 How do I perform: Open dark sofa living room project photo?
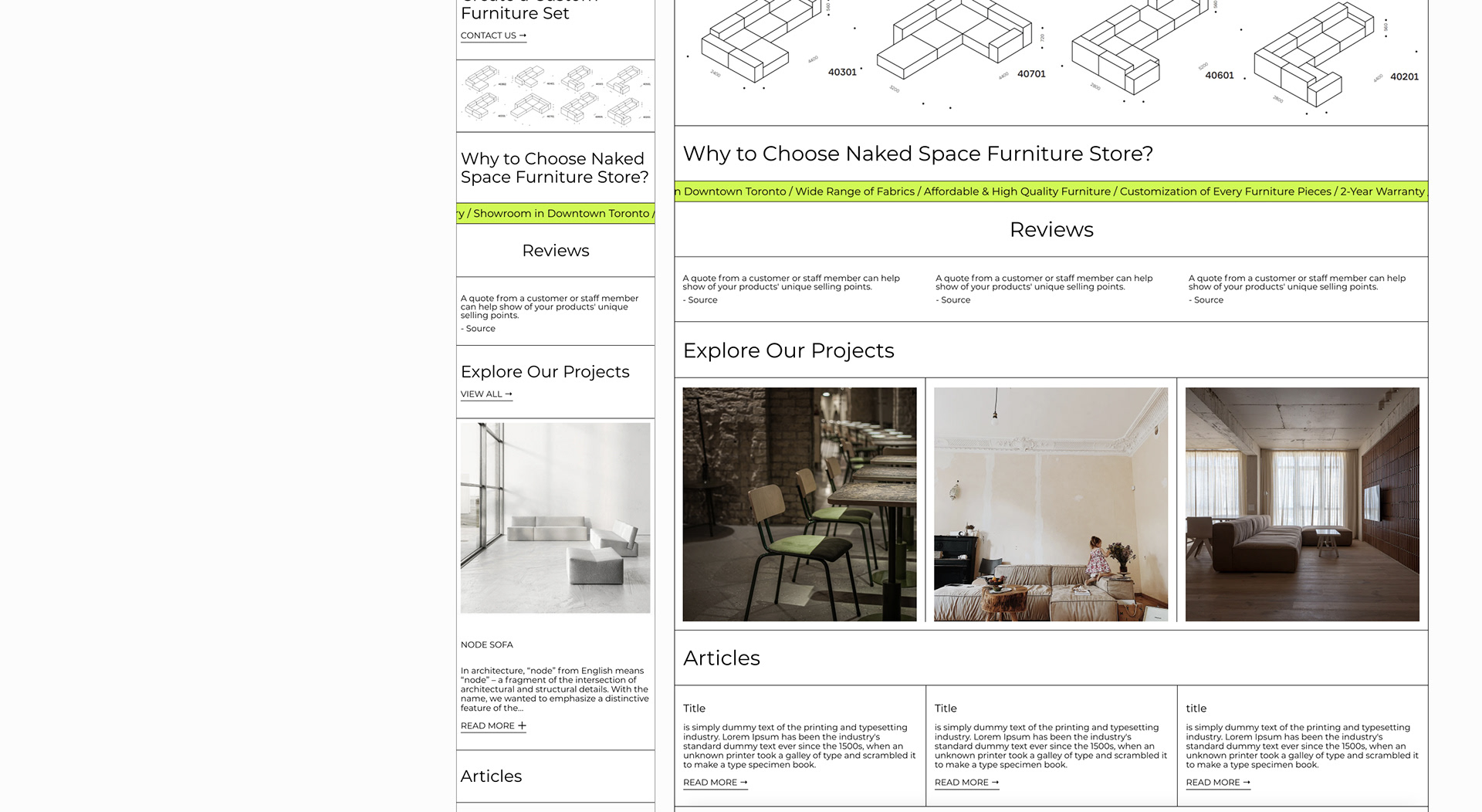click(1302, 504)
